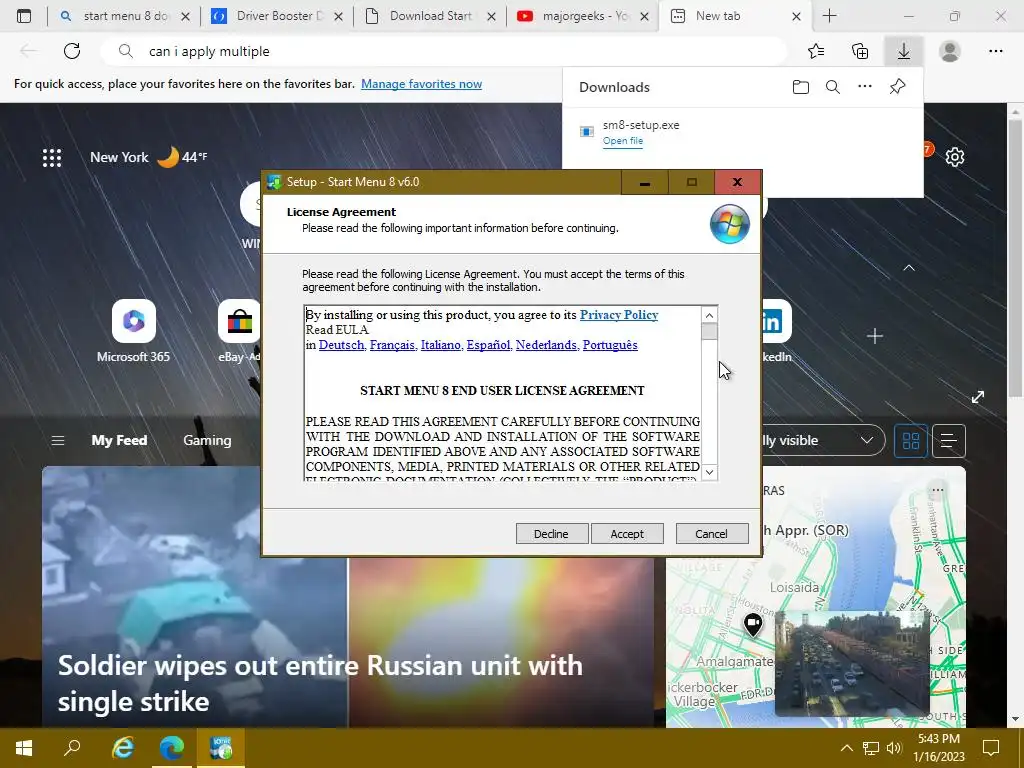1024x768 pixels.
Task: Open the network status icon
Action: point(871,748)
